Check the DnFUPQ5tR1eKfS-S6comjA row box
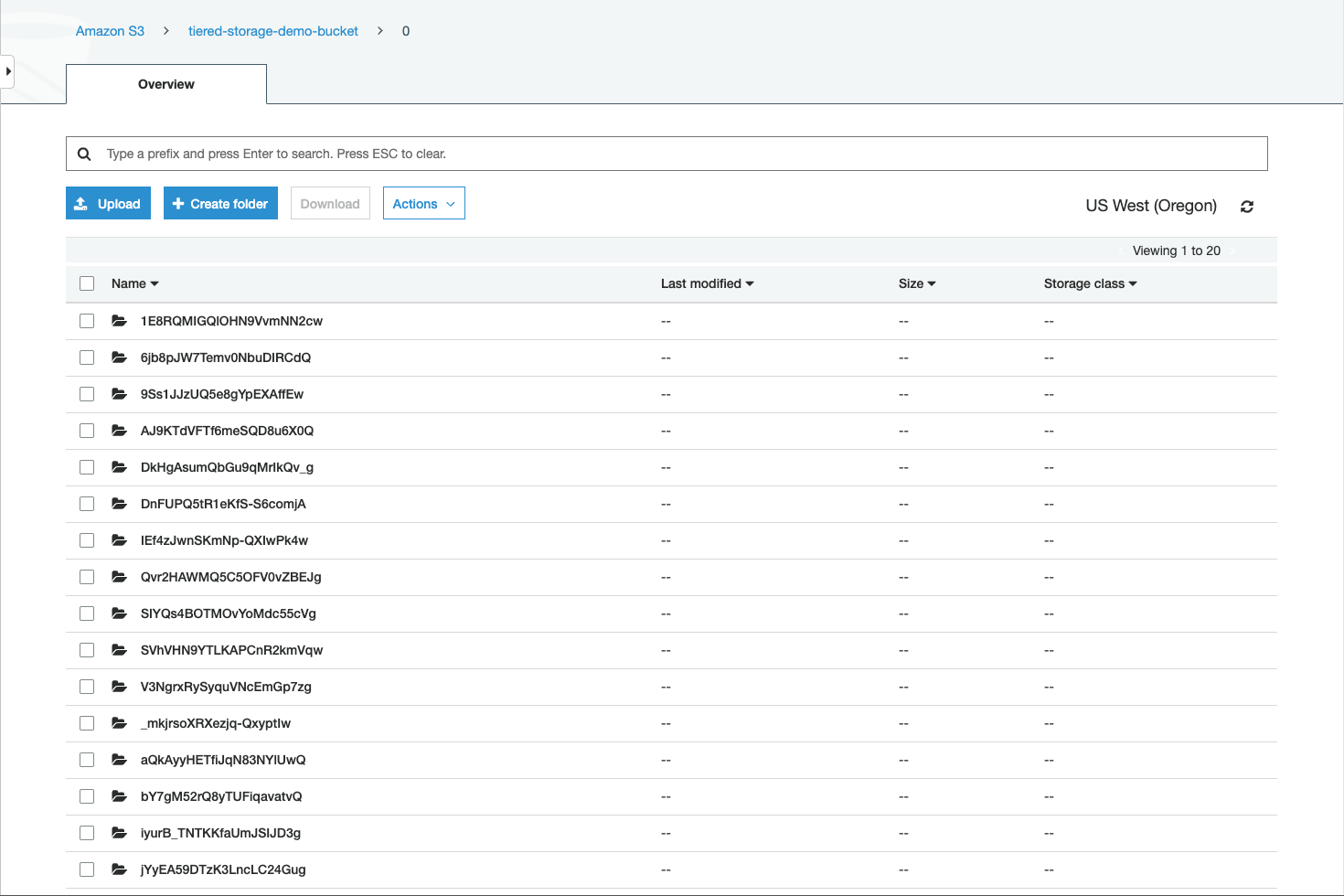The width and height of the screenshot is (1344, 896). pyautogui.click(x=87, y=504)
